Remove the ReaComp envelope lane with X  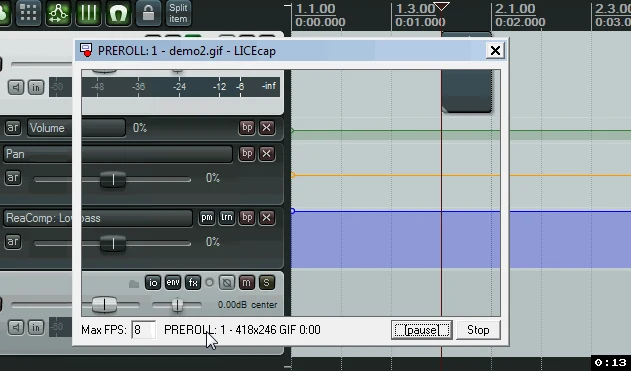tap(266, 218)
